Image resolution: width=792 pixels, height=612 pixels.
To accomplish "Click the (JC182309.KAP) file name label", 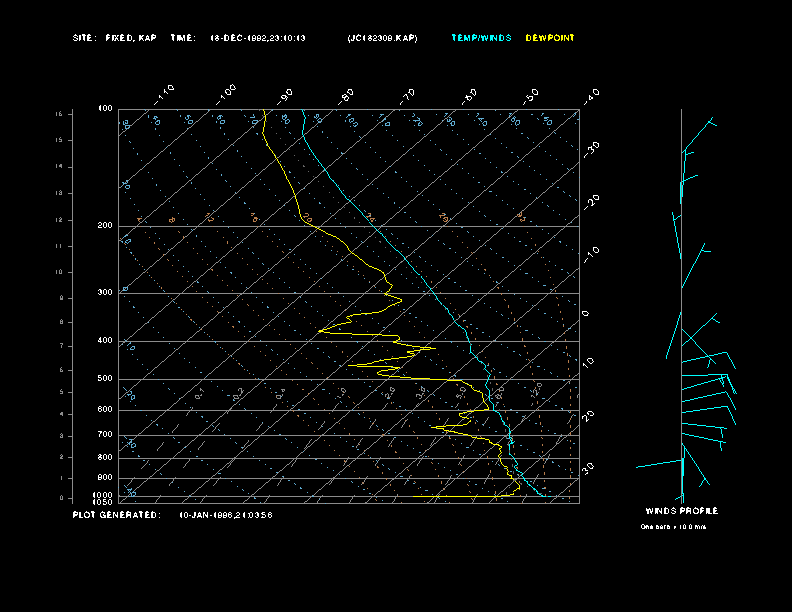I will tap(383, 38).
